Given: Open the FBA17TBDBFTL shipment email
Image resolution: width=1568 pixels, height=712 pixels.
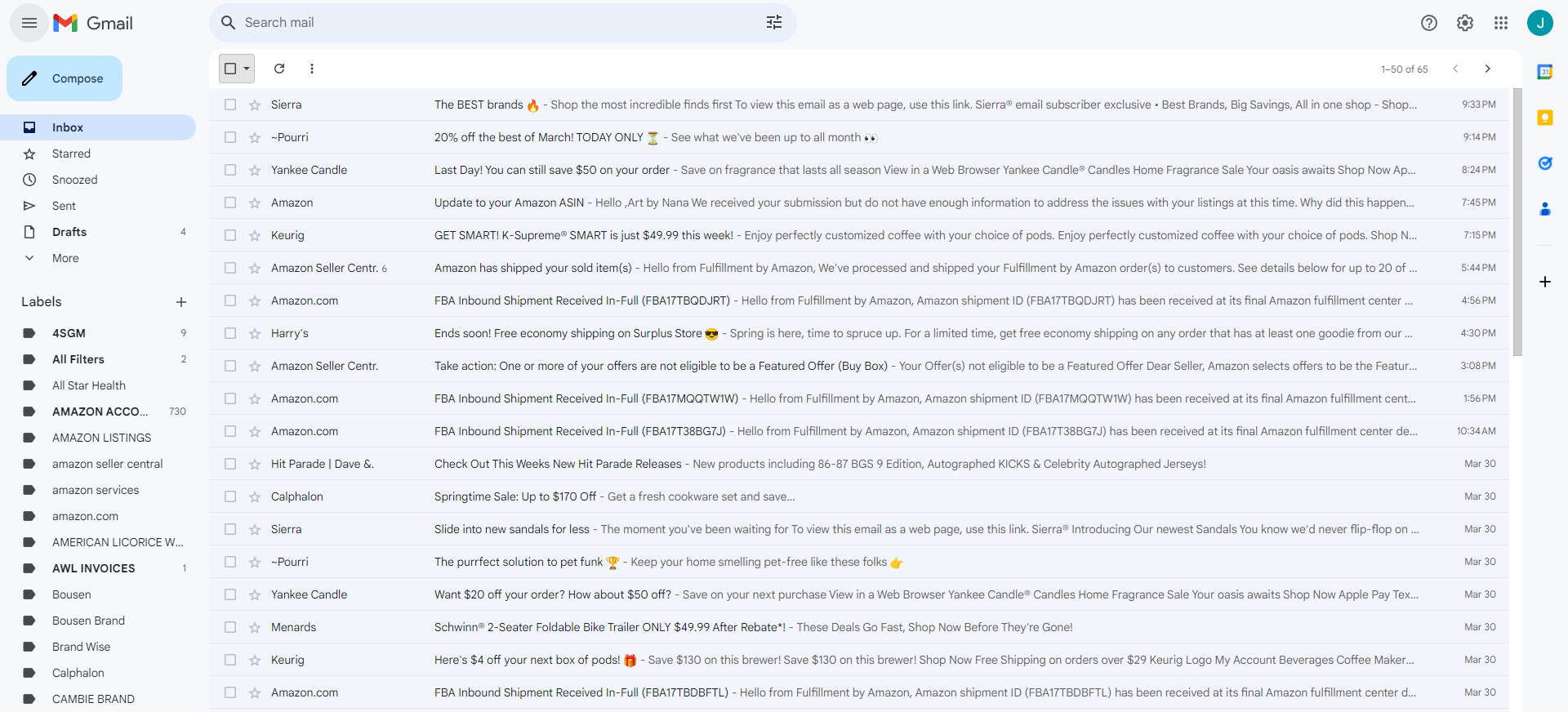Looking at the screenshot, I should click(x=859, y=692).
